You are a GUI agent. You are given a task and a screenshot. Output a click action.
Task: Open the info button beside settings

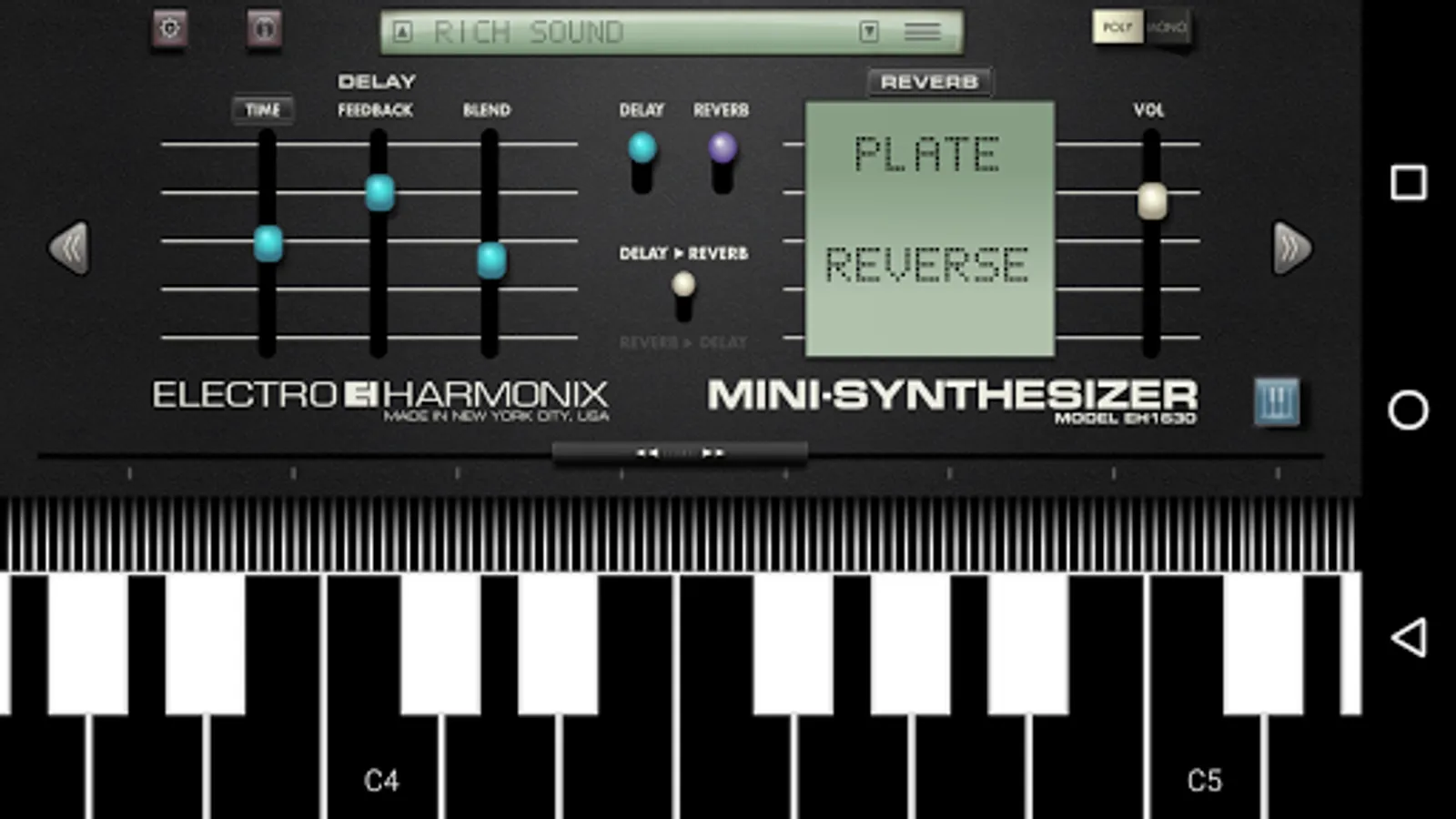click(x=264, y=29)
